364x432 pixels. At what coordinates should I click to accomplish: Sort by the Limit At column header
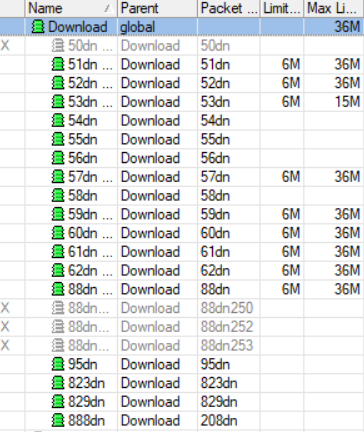point(282,8)
